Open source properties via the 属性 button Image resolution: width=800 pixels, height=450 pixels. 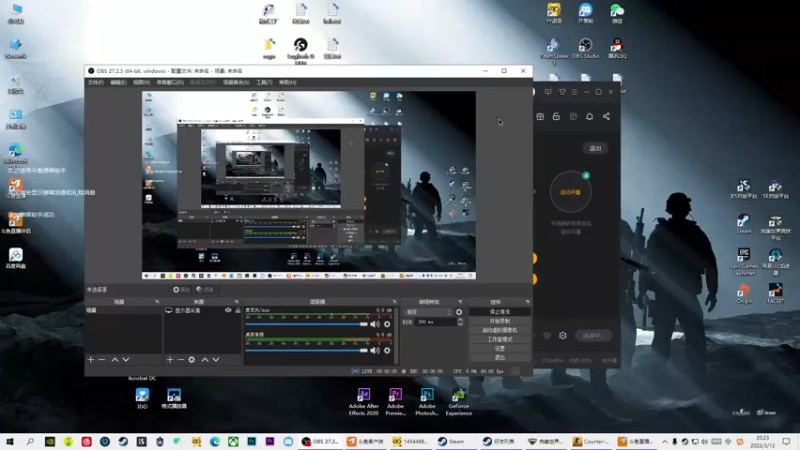[181, 289]
